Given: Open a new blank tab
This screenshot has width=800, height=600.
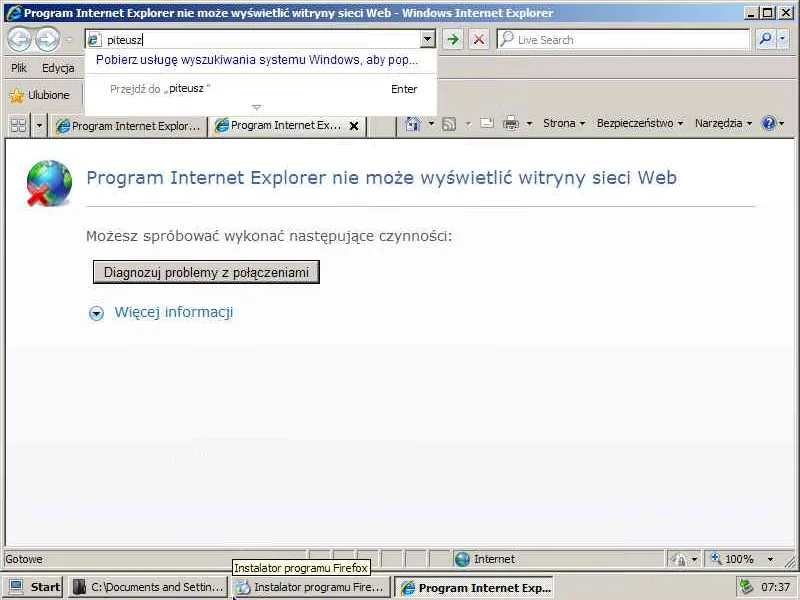Looking at the screenshot, I should [x=381, y=126].
